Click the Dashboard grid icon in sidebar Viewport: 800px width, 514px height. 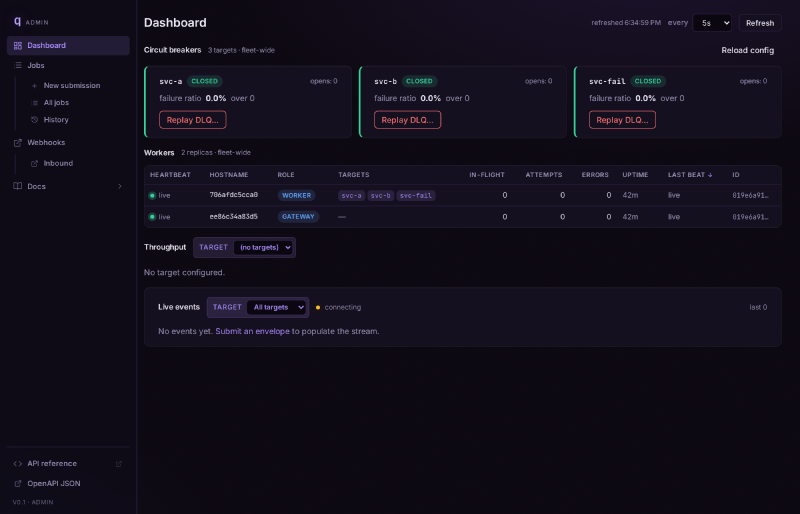[18, 45]
